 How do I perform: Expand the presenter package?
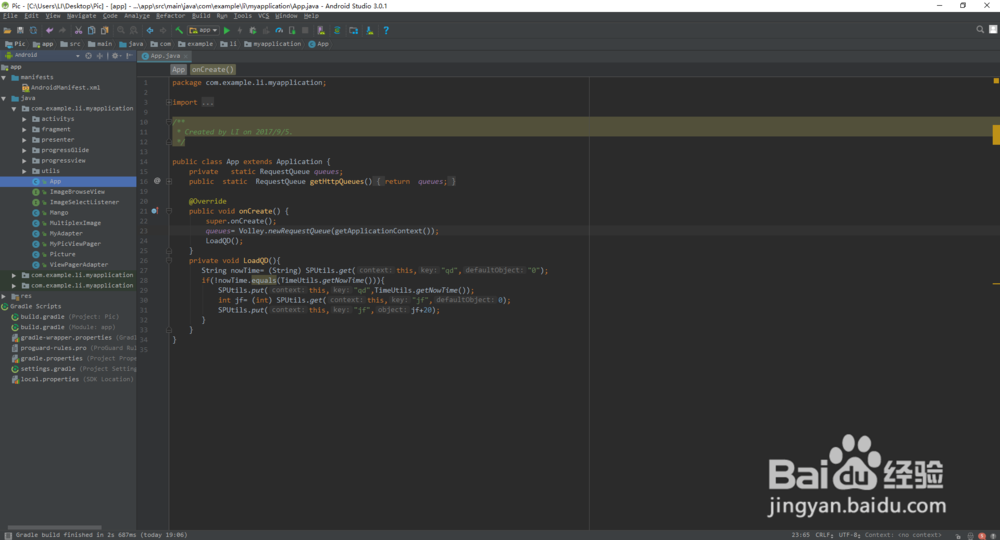(24, 140)
